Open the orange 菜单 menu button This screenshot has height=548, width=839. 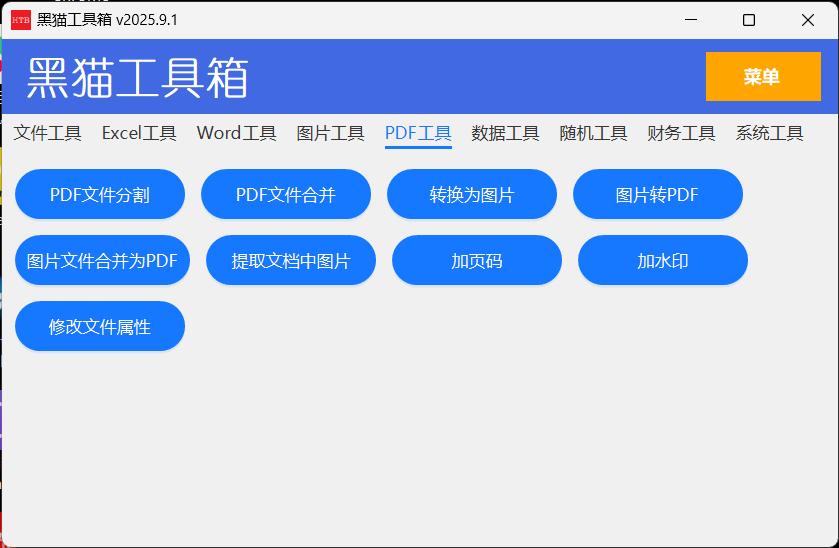click(762, 77)
